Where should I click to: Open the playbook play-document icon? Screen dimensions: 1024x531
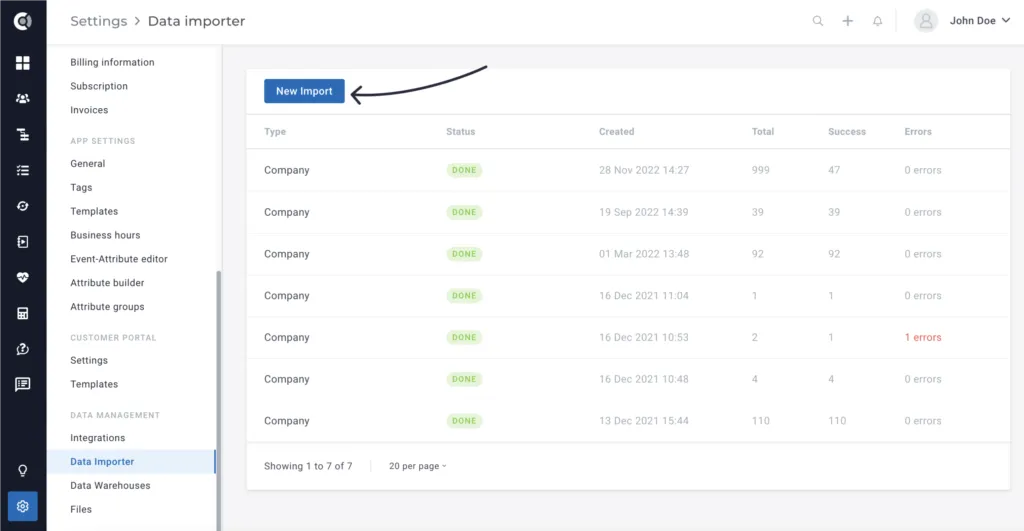coord(23,242)
